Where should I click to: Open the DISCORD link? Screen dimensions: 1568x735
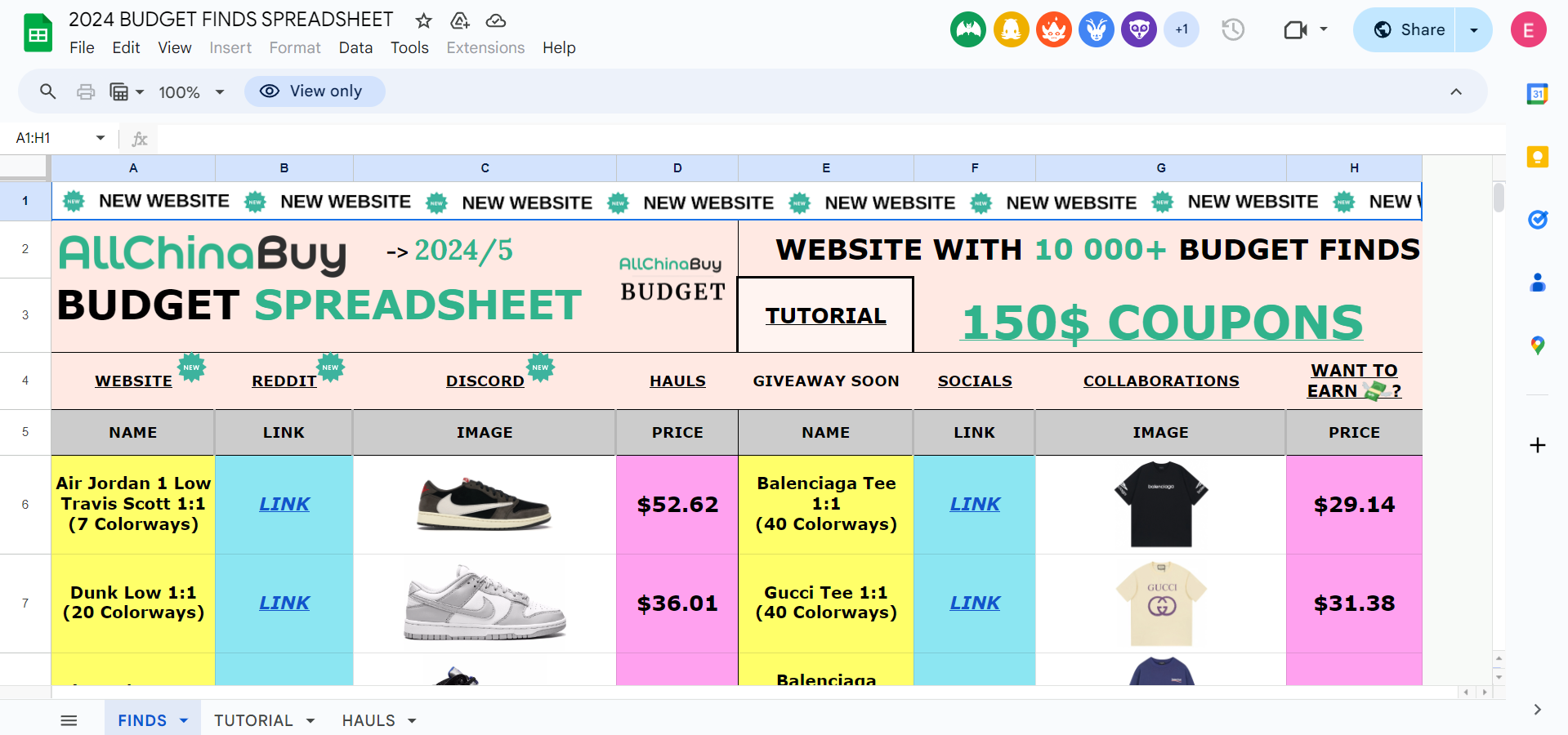click(x=485, y=381)
